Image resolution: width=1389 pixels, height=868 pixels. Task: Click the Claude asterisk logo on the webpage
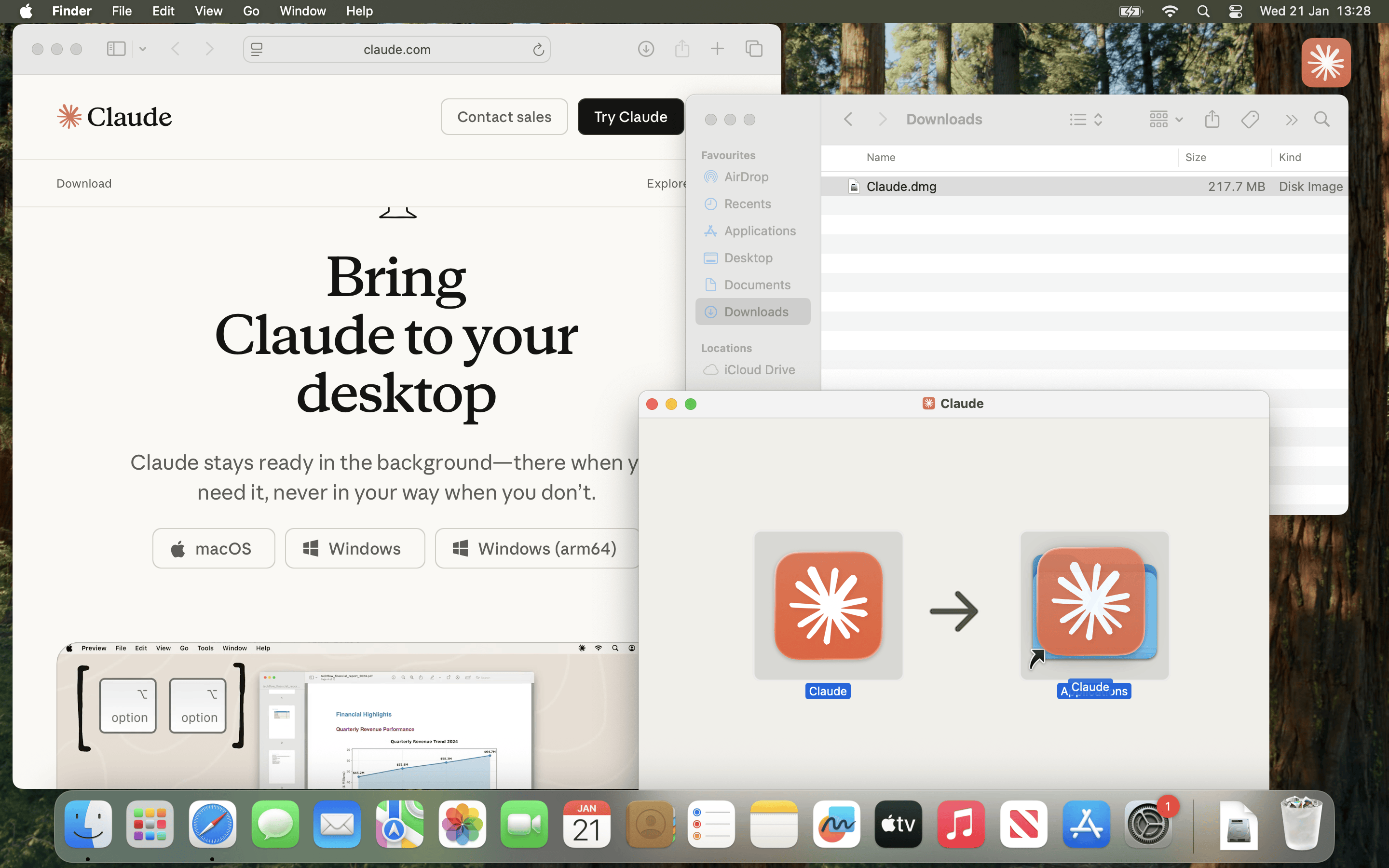(69, 116)
